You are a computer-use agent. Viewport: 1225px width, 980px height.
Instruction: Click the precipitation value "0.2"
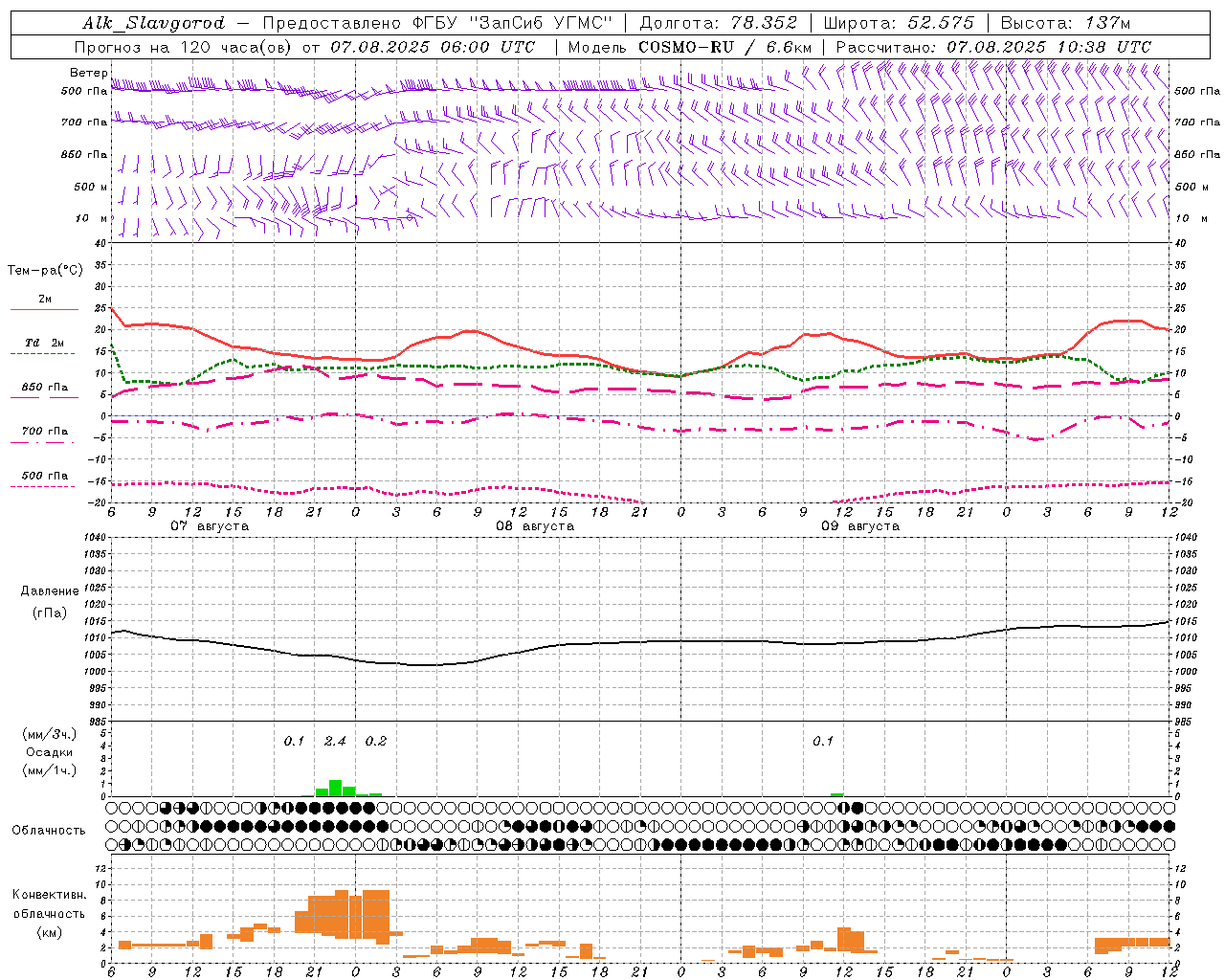pyautogui.click(x=376, y=741)
